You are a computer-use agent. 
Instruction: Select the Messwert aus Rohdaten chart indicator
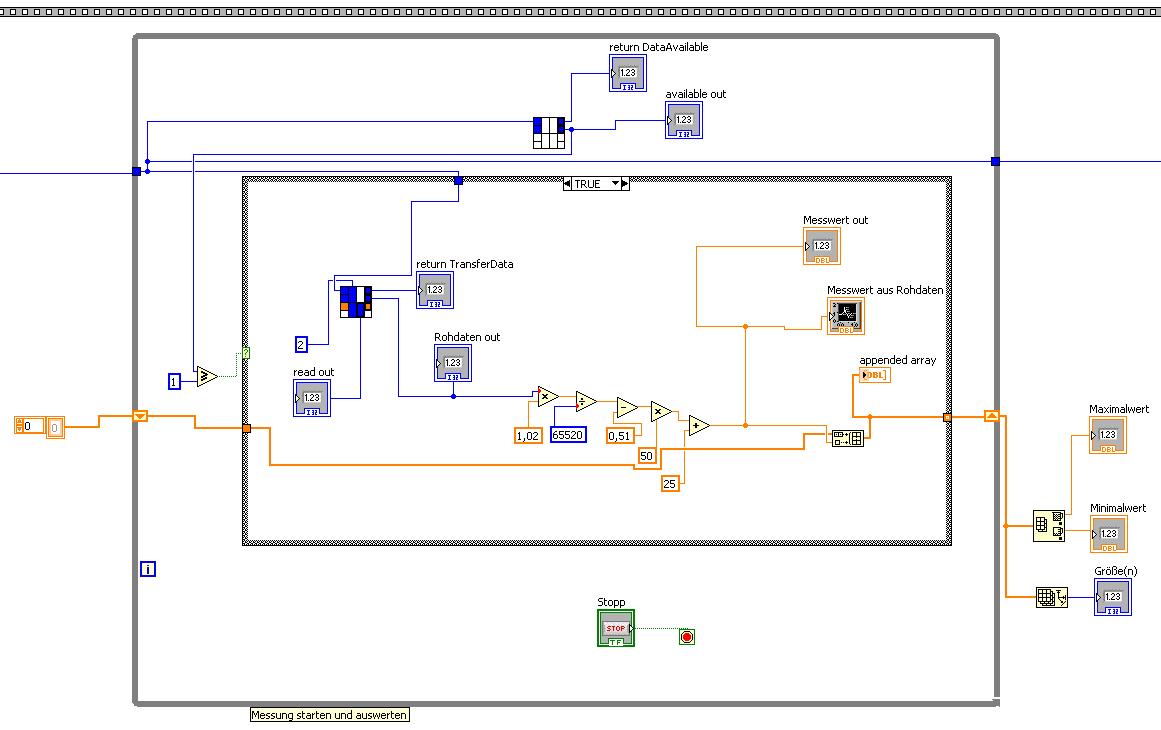(x=846, y=316)
